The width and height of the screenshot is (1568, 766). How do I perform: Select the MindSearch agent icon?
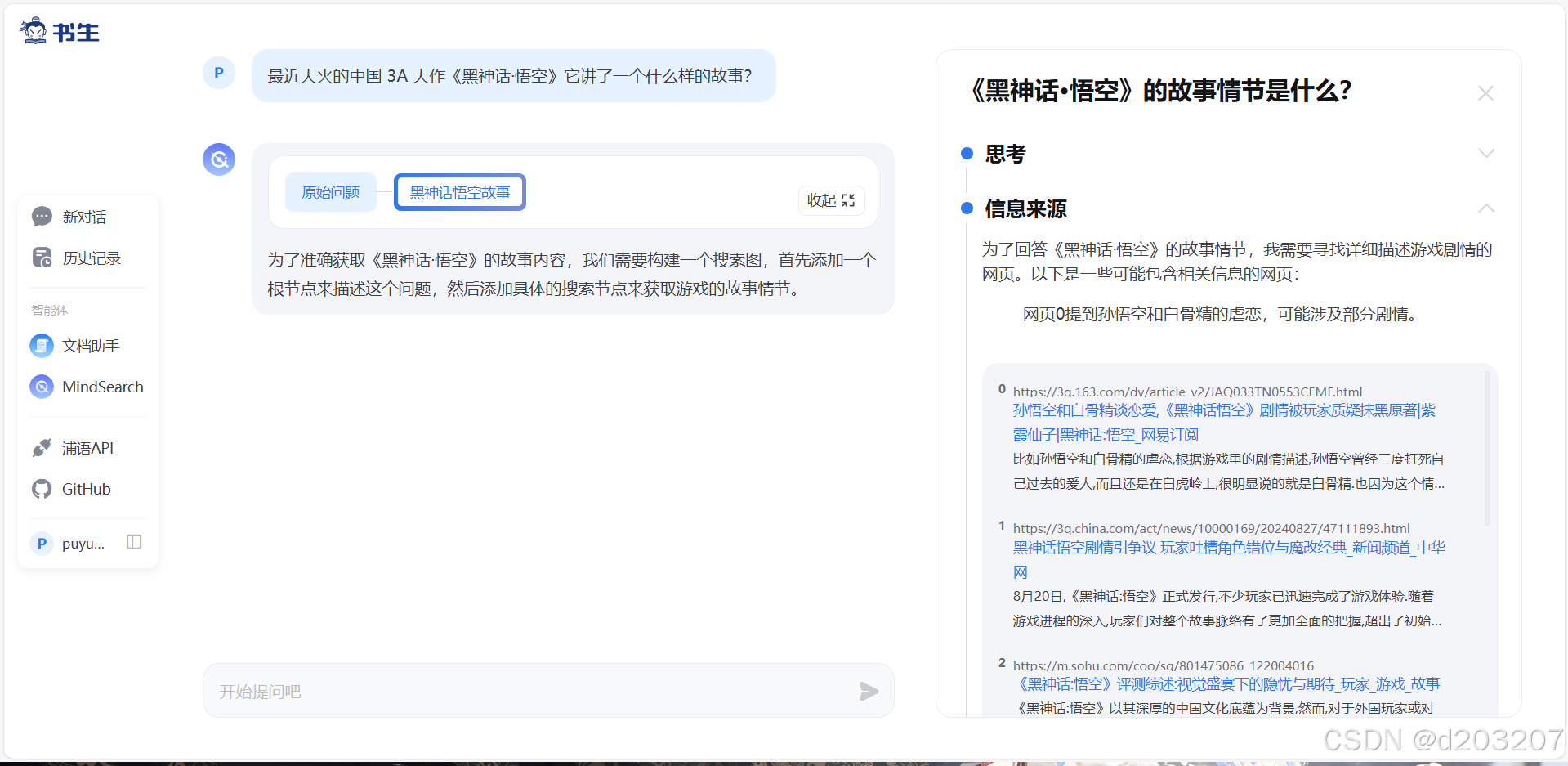pos(41,387)
